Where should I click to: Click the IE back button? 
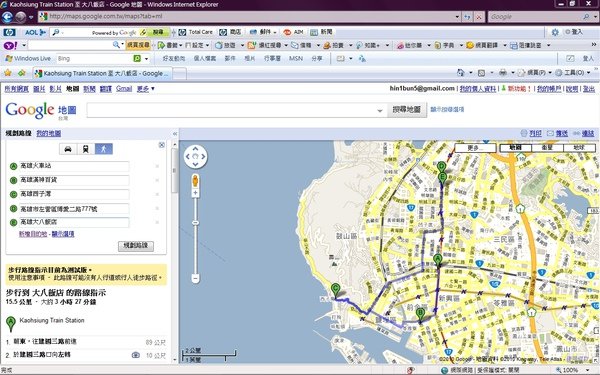point(7,17)
